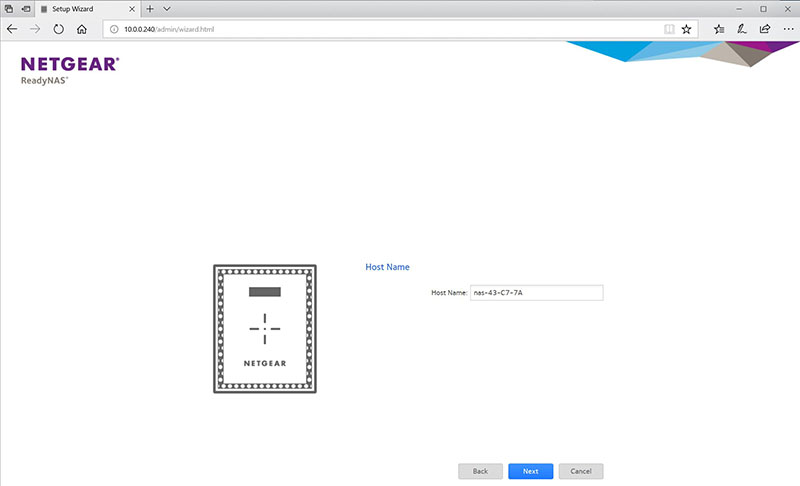
Task: Click the 'Host Name:' field label
Action: [x=449, y=293]
